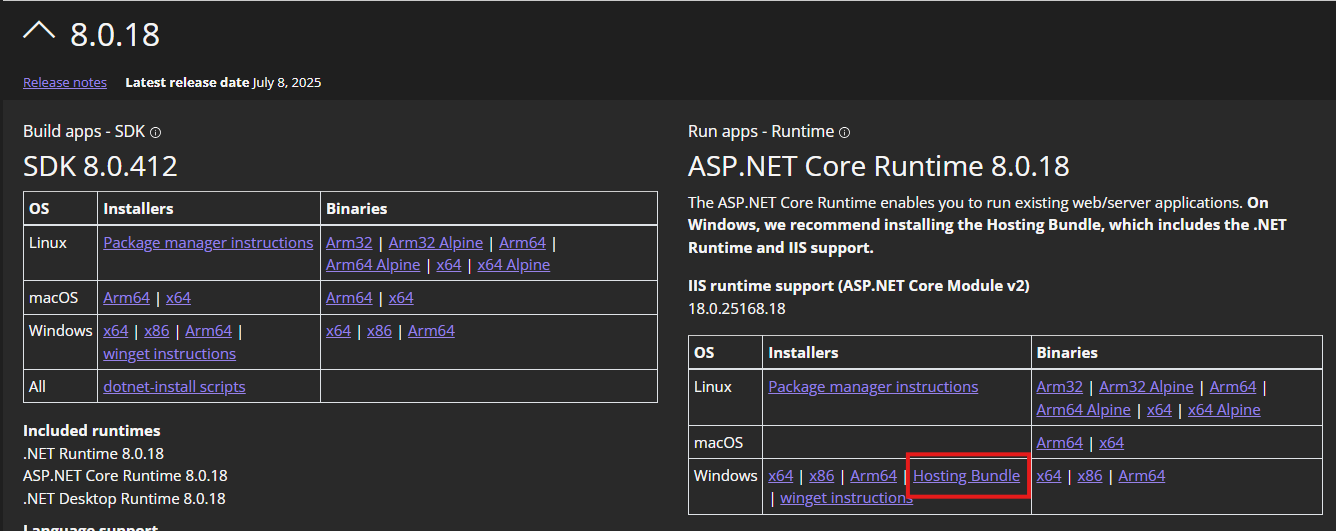Open Runtime Windows winget instructions
Viewport: 1336px width, 531px height.
tap(846, 498)
